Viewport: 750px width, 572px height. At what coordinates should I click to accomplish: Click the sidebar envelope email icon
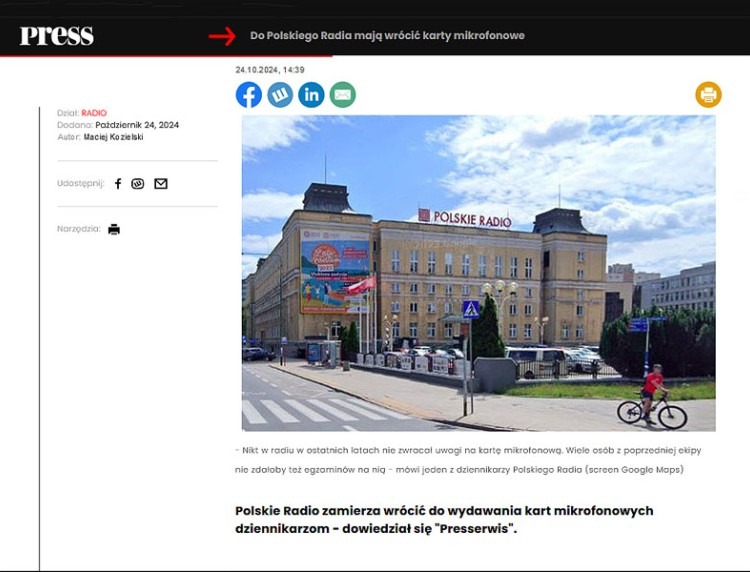[x=161, y=184]
